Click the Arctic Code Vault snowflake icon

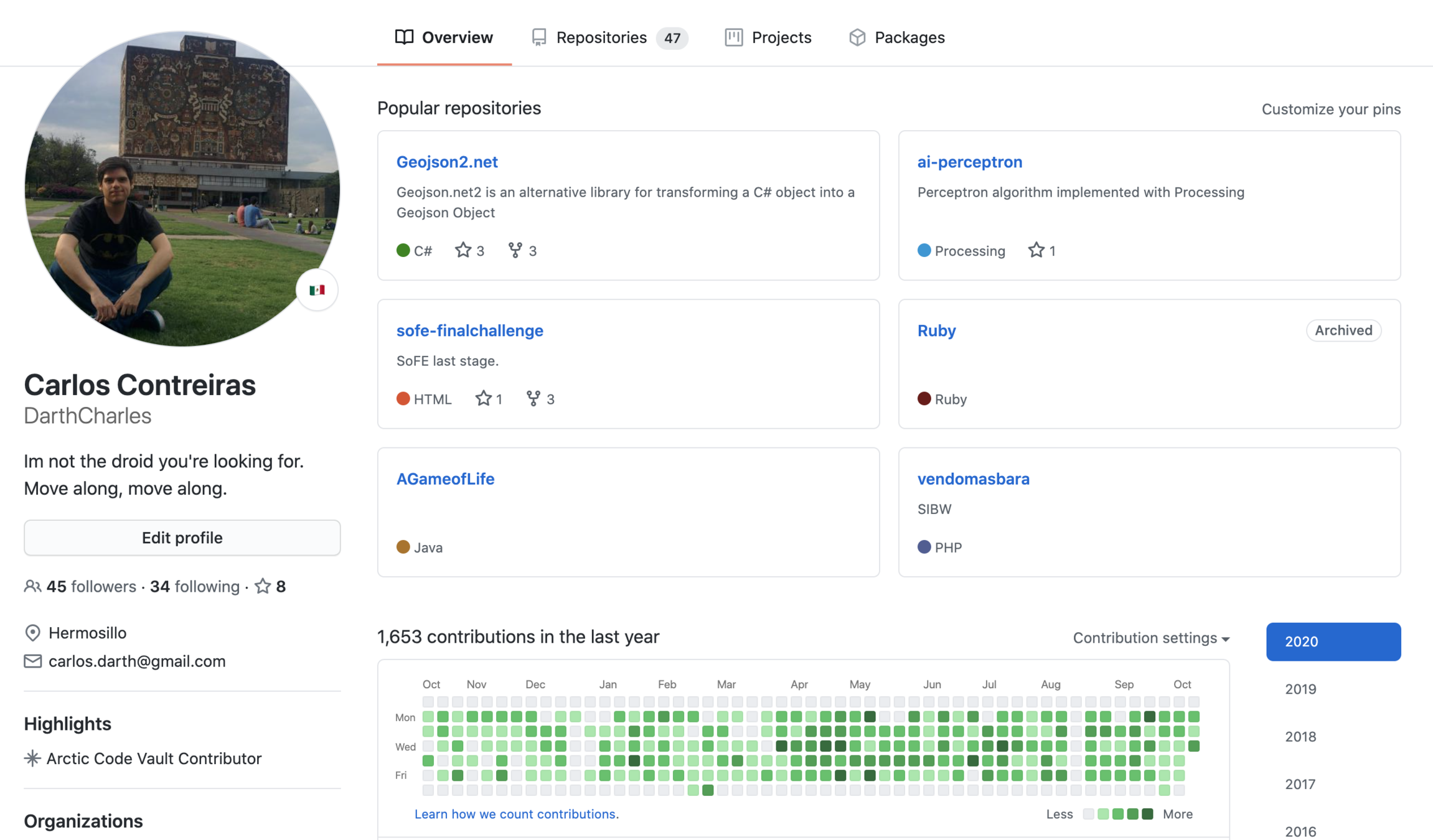coord(32,758)
